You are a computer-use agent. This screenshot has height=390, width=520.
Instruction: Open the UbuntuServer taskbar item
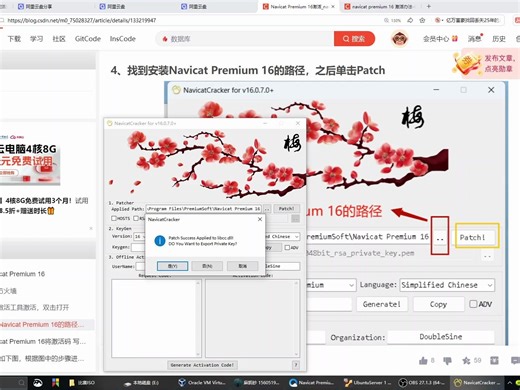(x=368, y=383)
